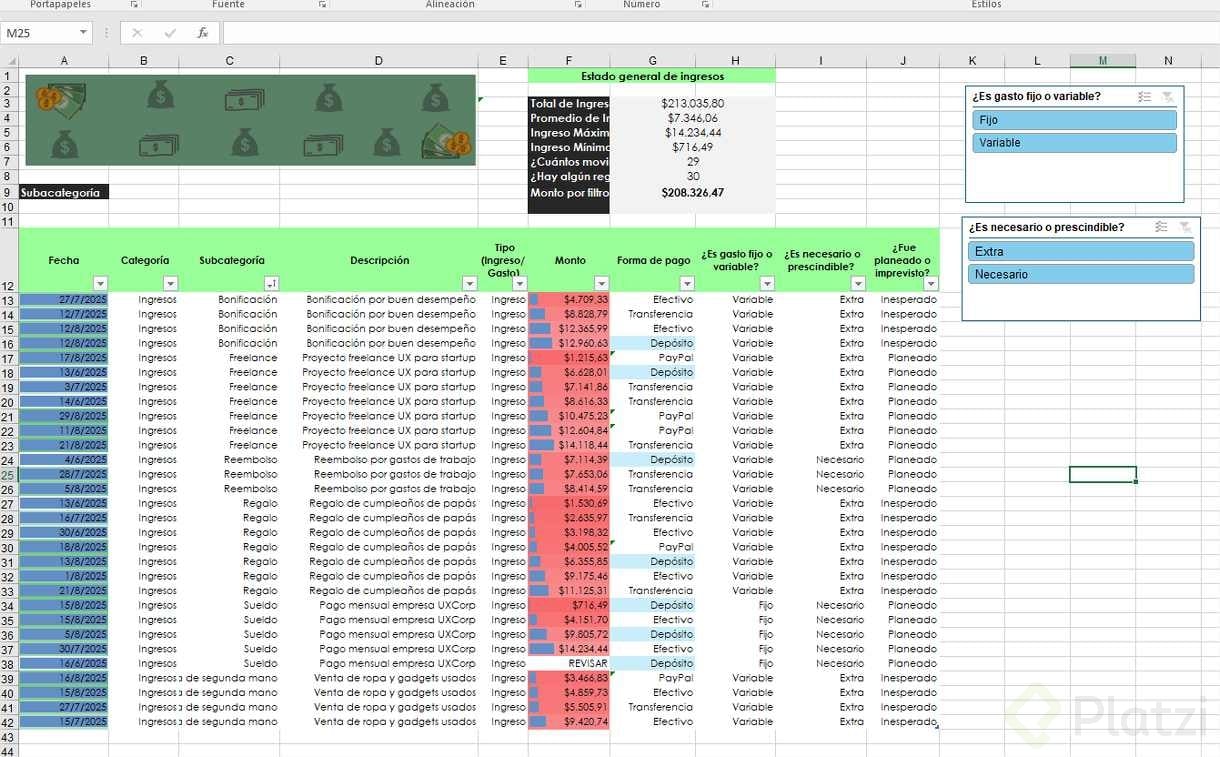Click the $4,709,33 amount cell
Screen dimensions: 1220x757
pos(569,299)
